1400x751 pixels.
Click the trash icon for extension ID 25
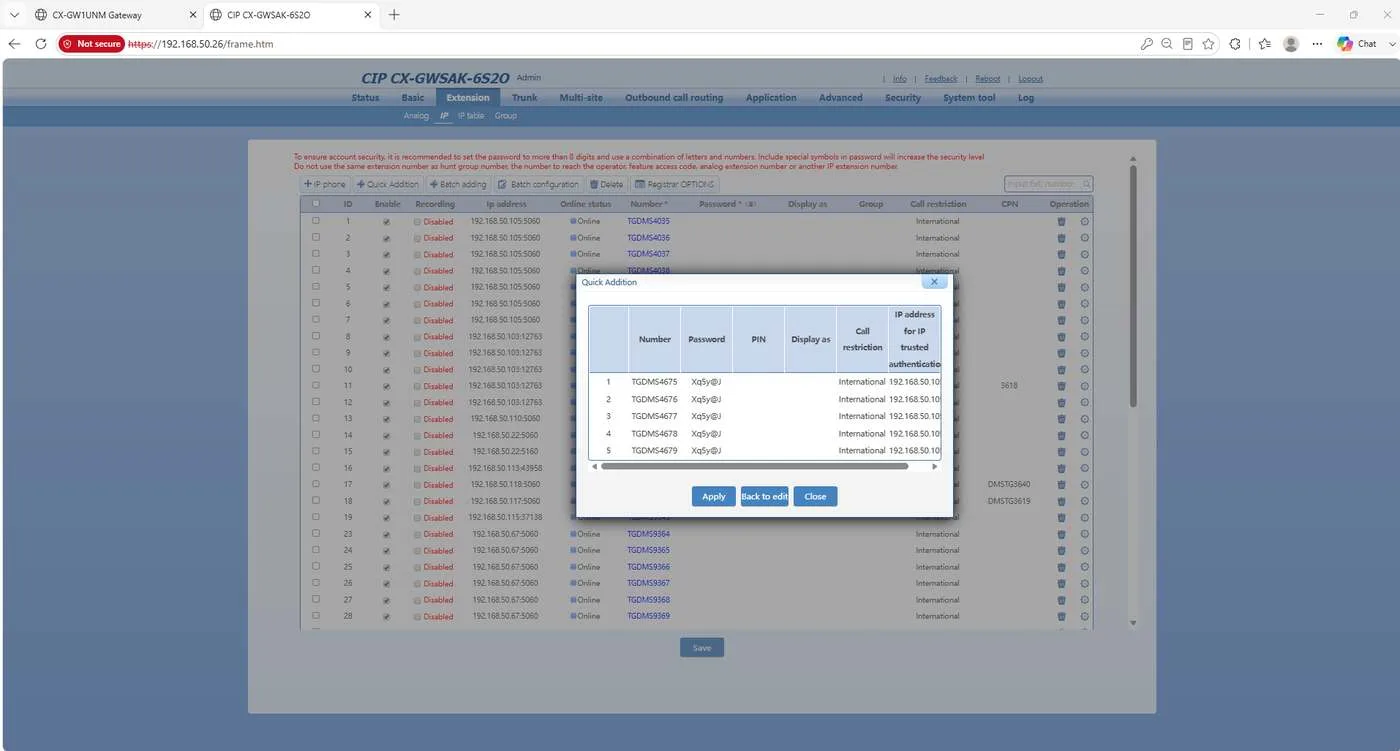click(1061, 567)
